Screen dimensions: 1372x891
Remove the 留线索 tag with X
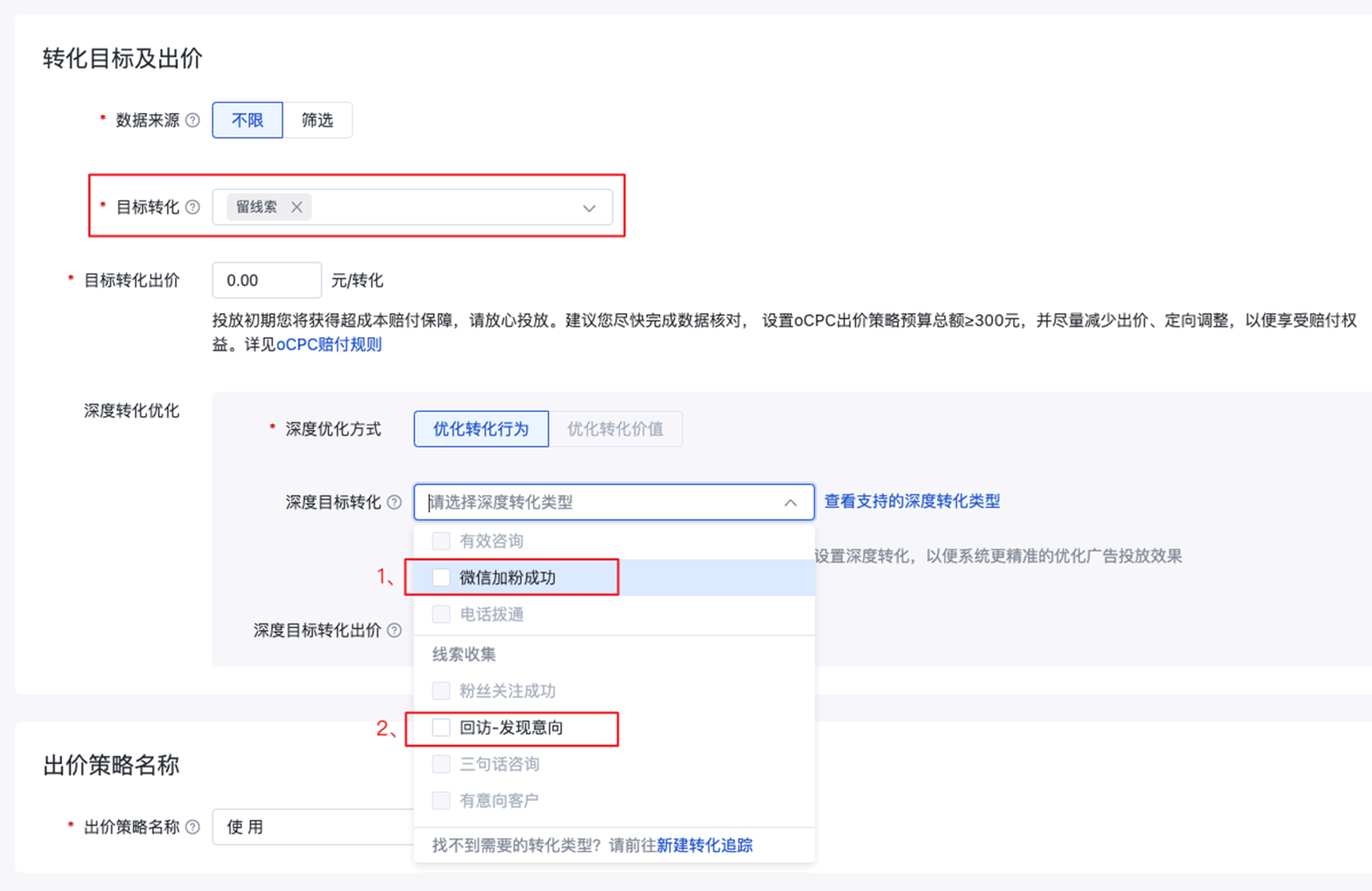coord(297,207)
